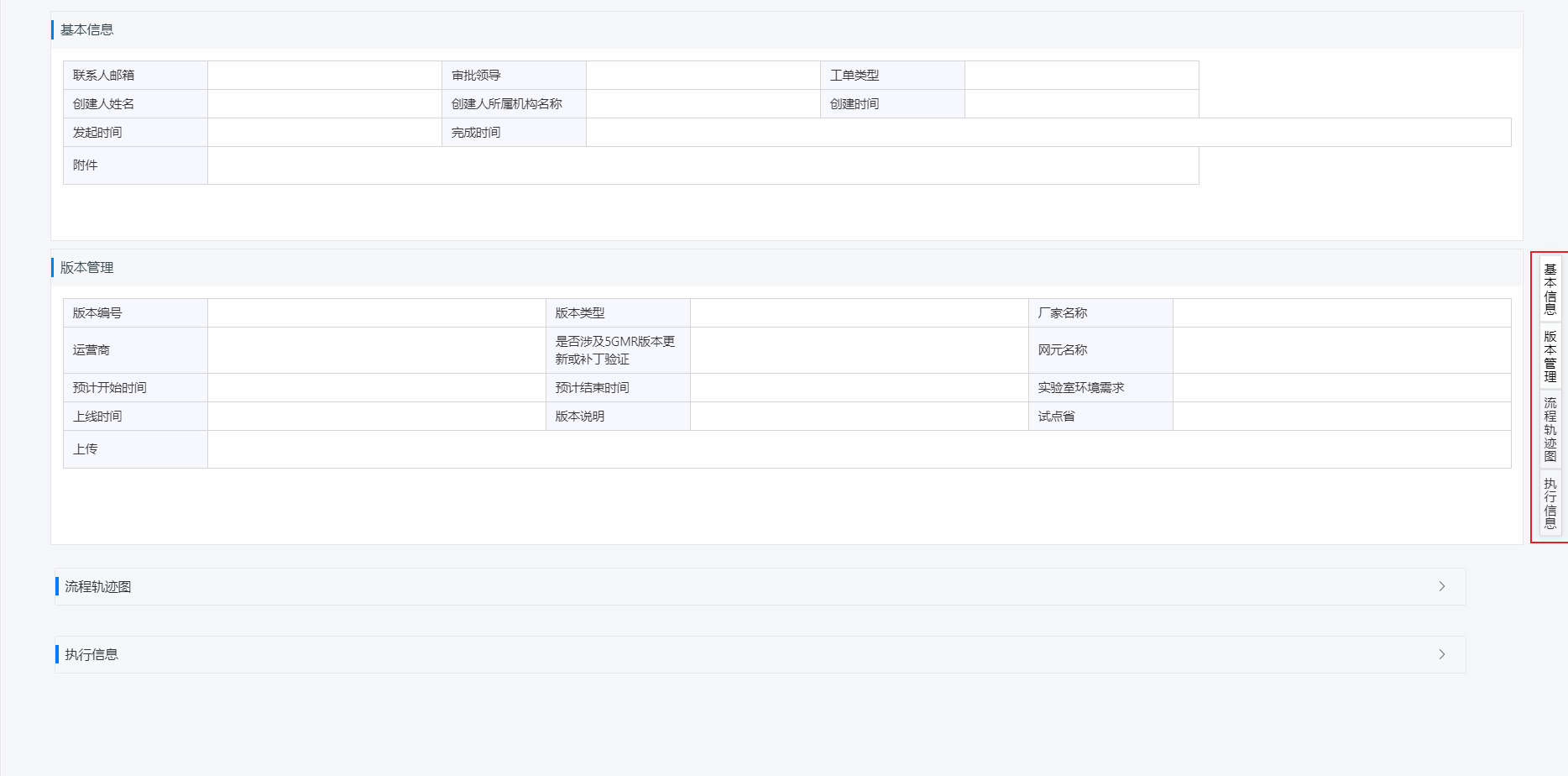
Task: Click the 基本信息 section title
Action: click(86, 29)
